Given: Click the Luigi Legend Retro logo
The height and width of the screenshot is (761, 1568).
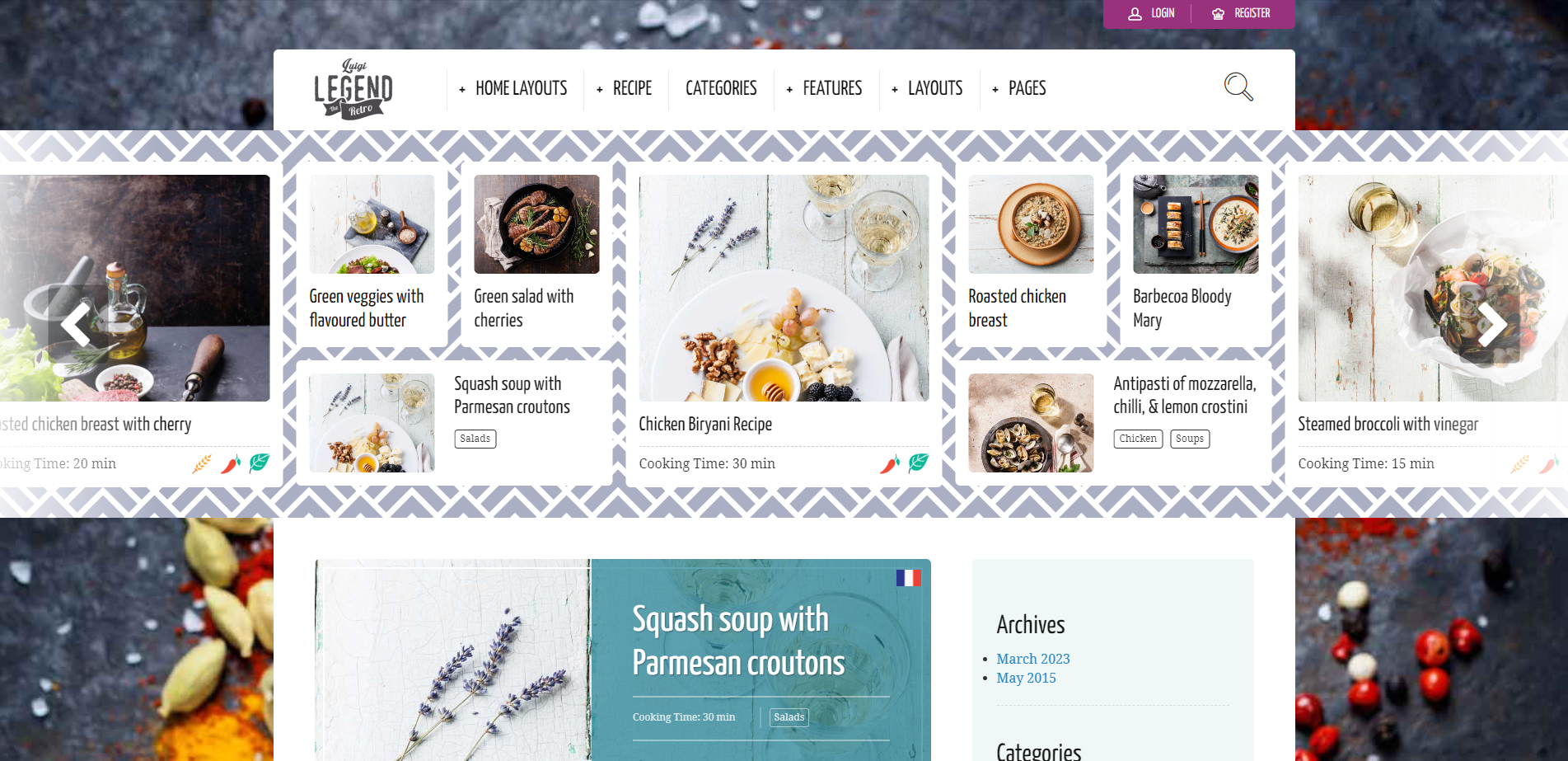Looking at the screenshot, I should point(353,89).
